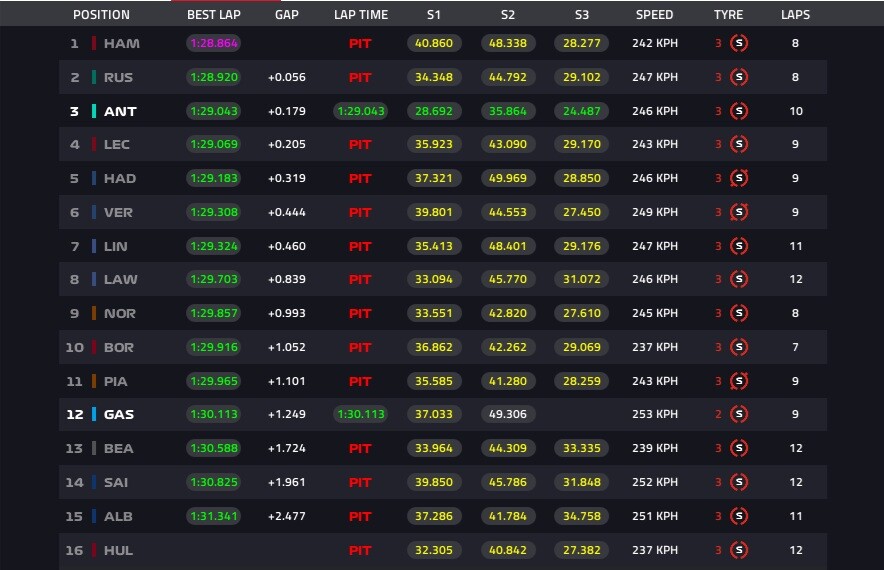Click purple best lap 1:28.864
The height and width of the screenshot is (570, 884).
click(x=214, y=43)
